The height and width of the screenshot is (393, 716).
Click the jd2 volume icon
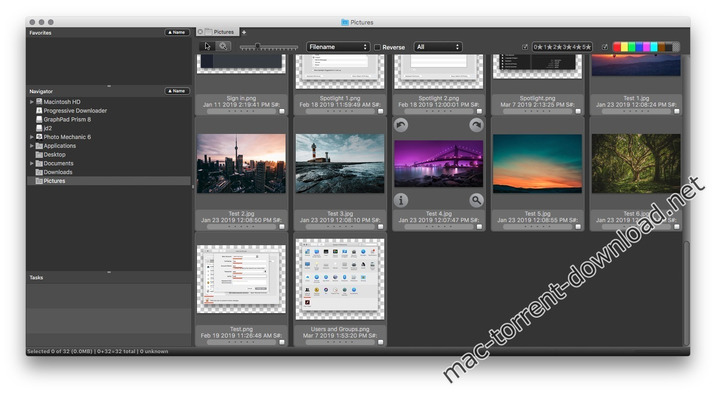[x=39, y=128]
